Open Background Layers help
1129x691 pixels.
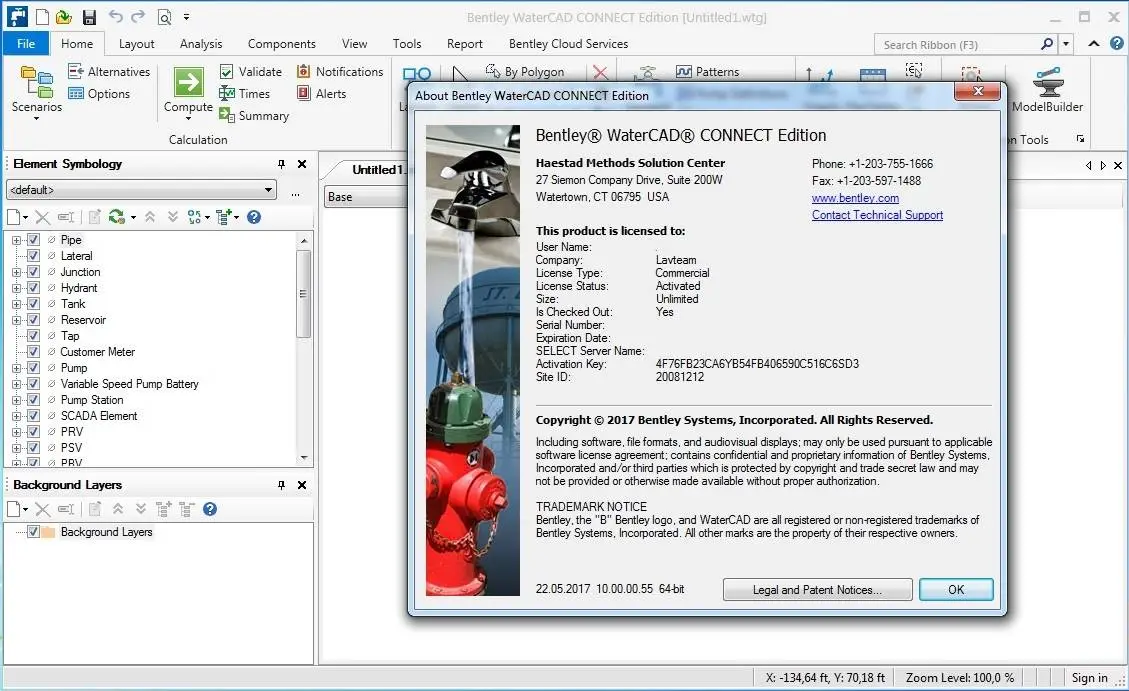[210, 509]
